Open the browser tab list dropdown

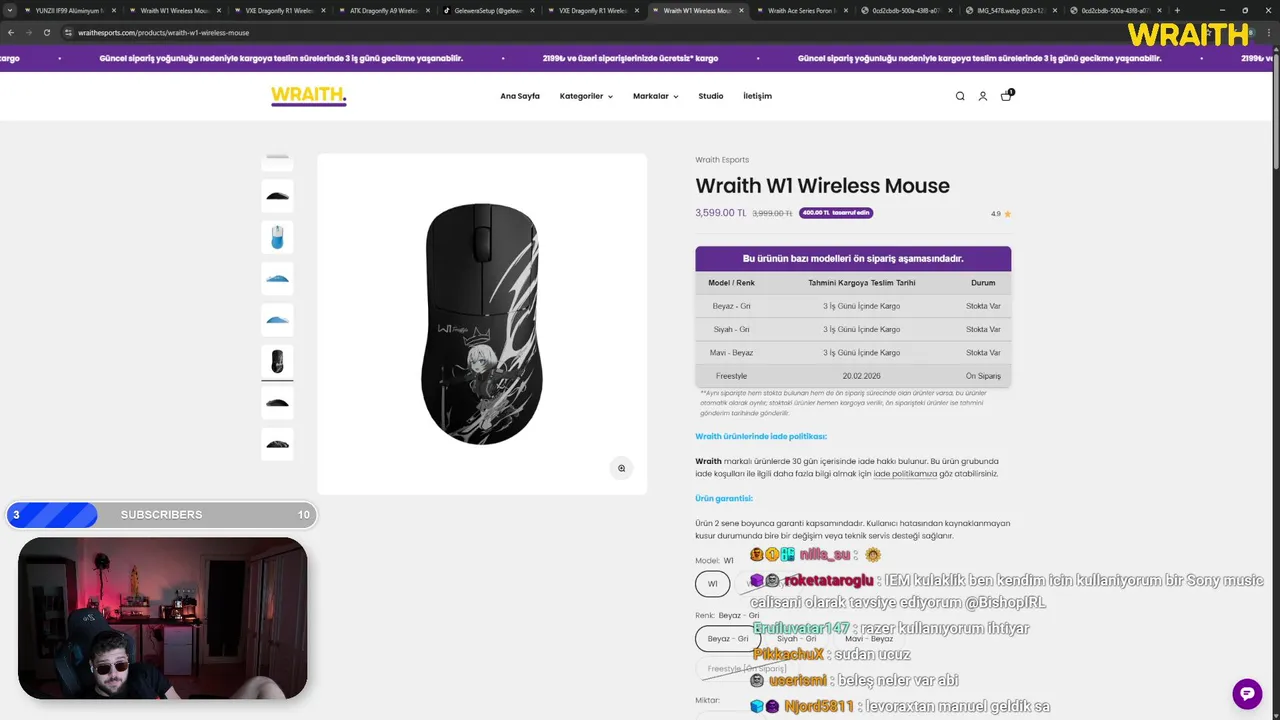10,10
